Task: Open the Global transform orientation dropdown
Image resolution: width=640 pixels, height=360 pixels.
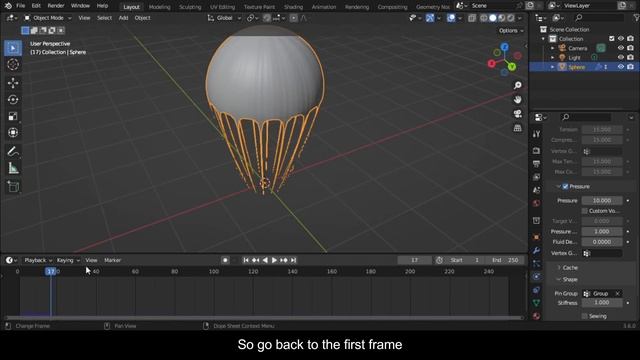Action: [224, 18]
